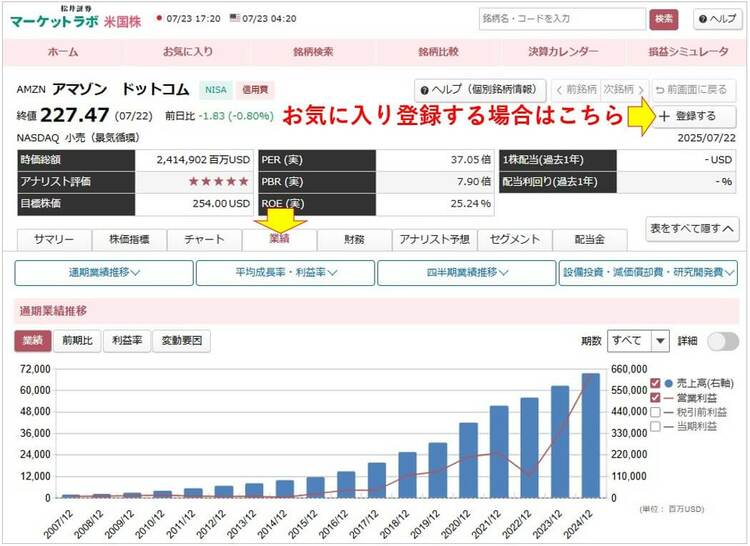Select the 前期比 chart mode button

point(77,341)
